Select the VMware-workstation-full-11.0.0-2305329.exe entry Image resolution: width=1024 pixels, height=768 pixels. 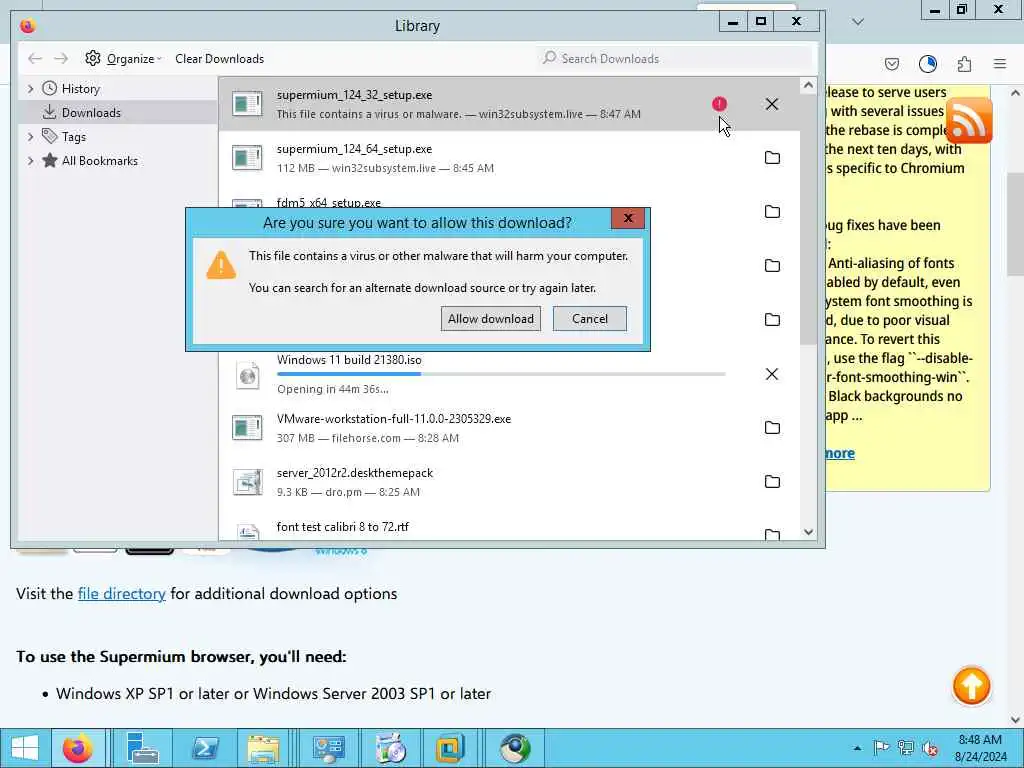(509, 428)
